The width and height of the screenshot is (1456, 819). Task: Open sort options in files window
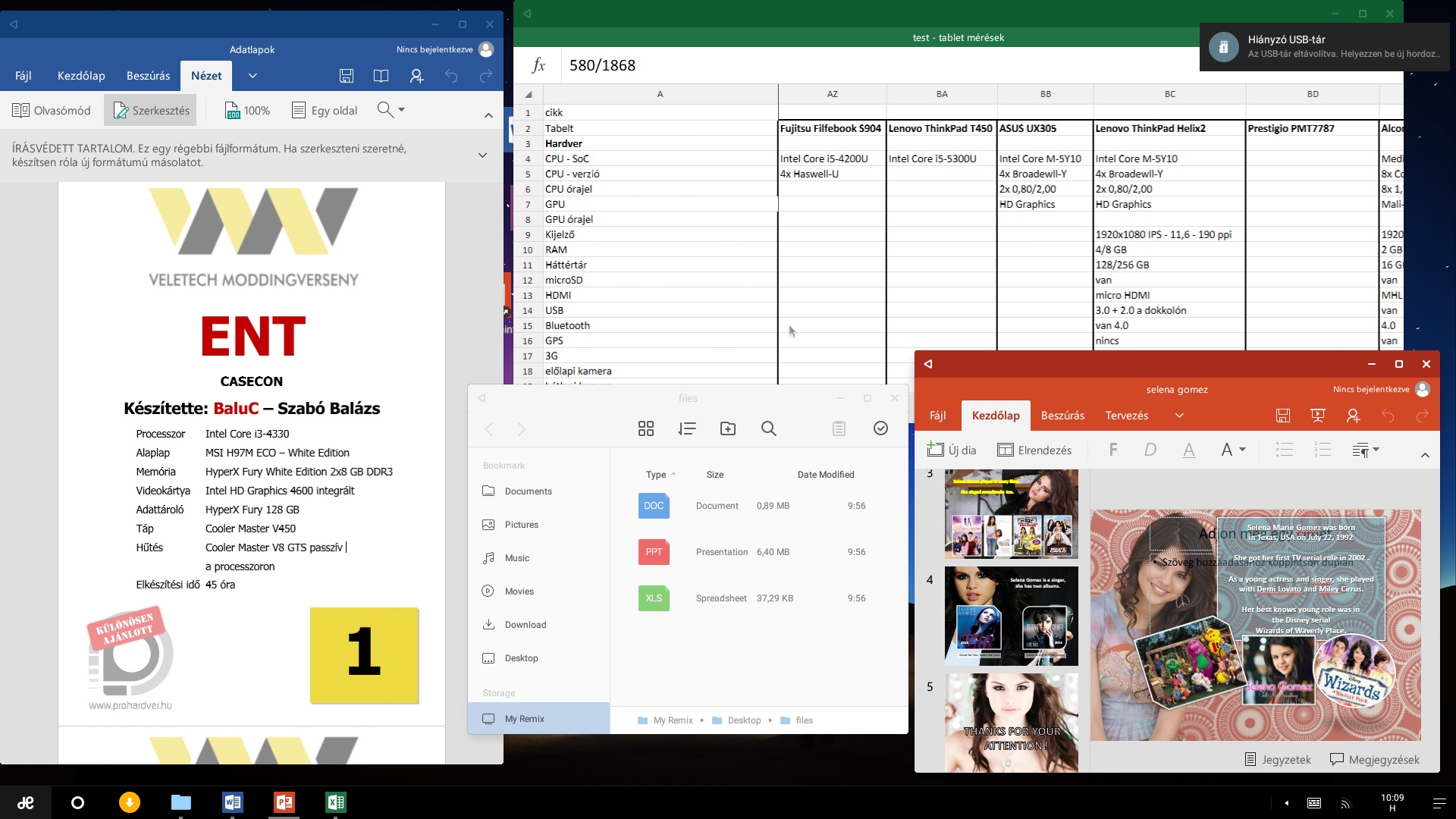click(x=687, y=428)
